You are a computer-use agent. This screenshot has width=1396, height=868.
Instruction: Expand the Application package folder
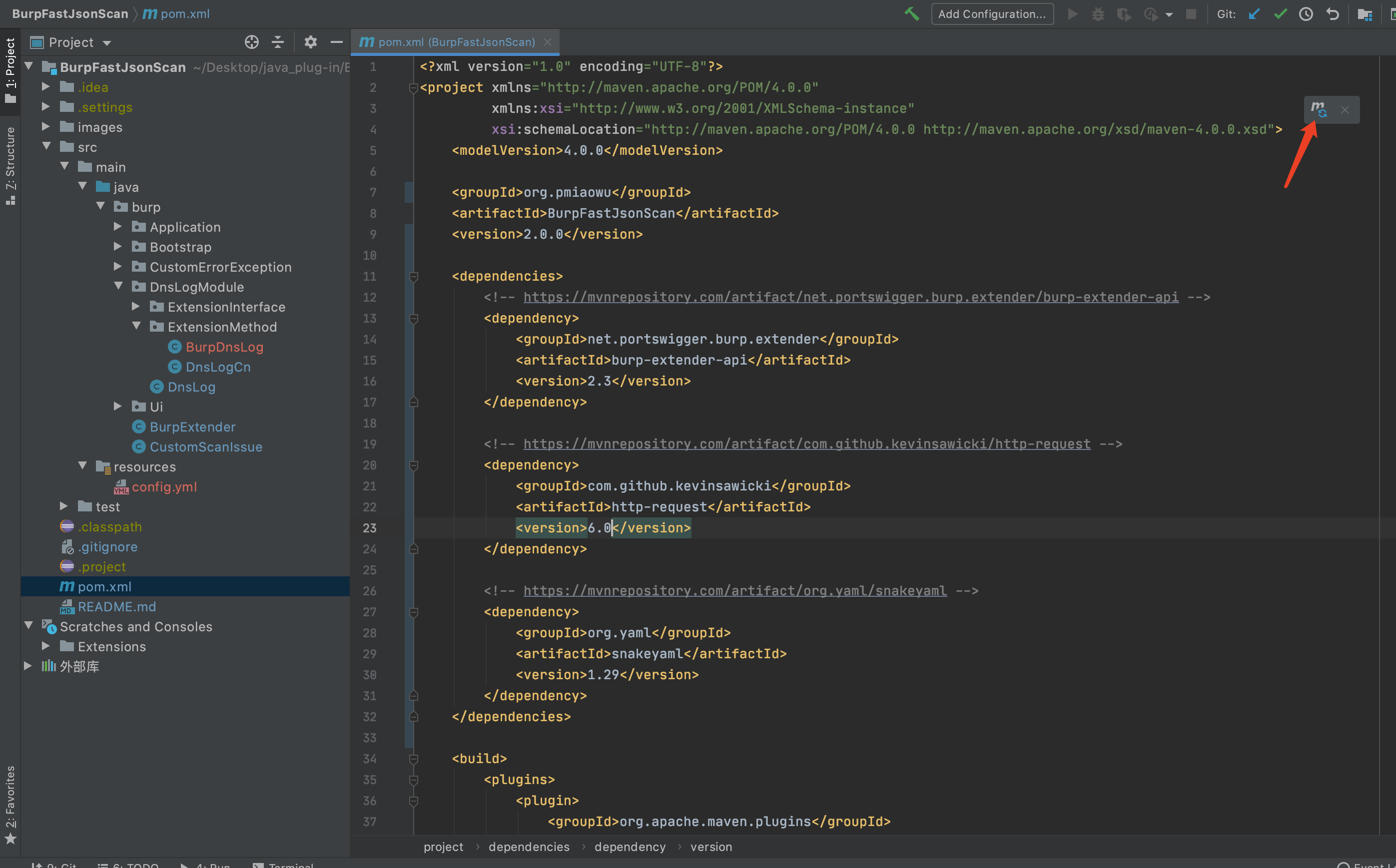(x=118, y=227)
